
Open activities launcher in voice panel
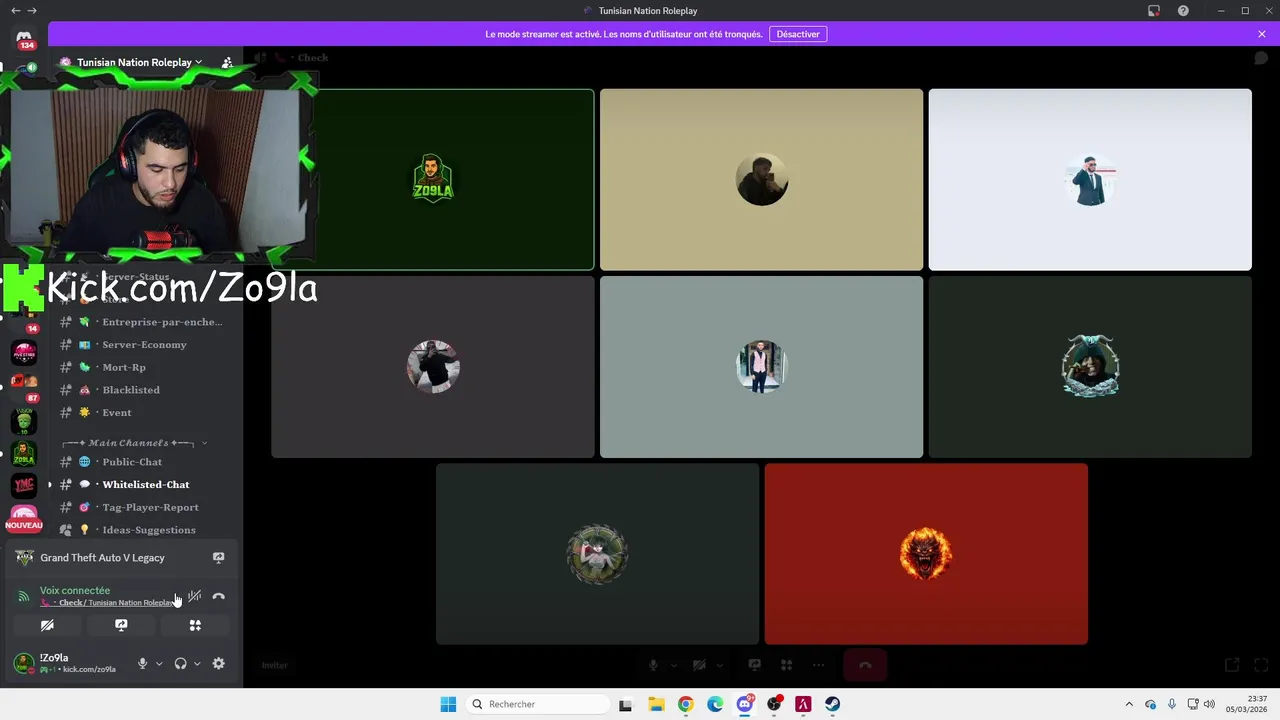(x=195, y=625)
